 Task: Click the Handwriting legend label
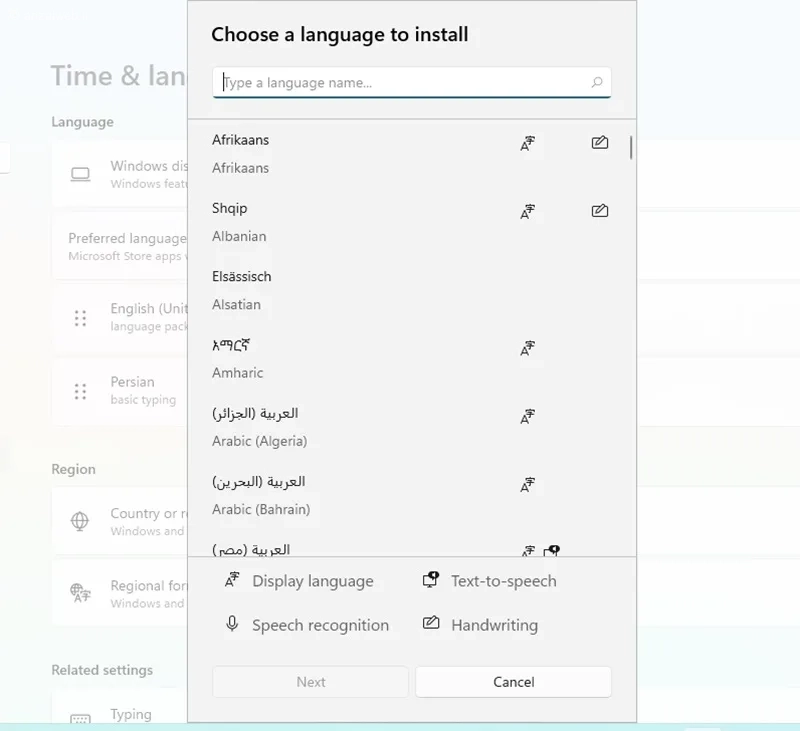coord(494,625)
